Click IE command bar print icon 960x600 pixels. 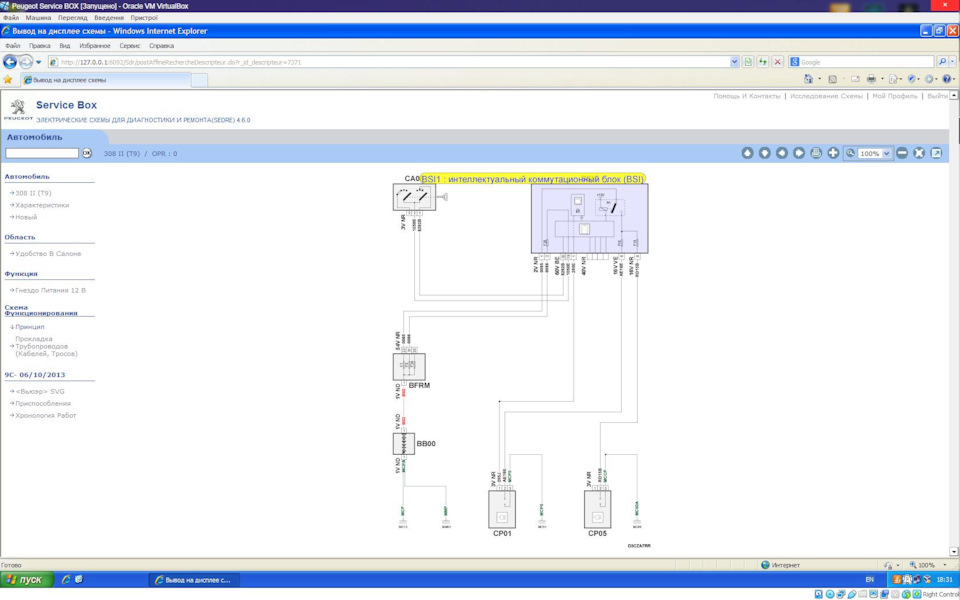[871, 79]
